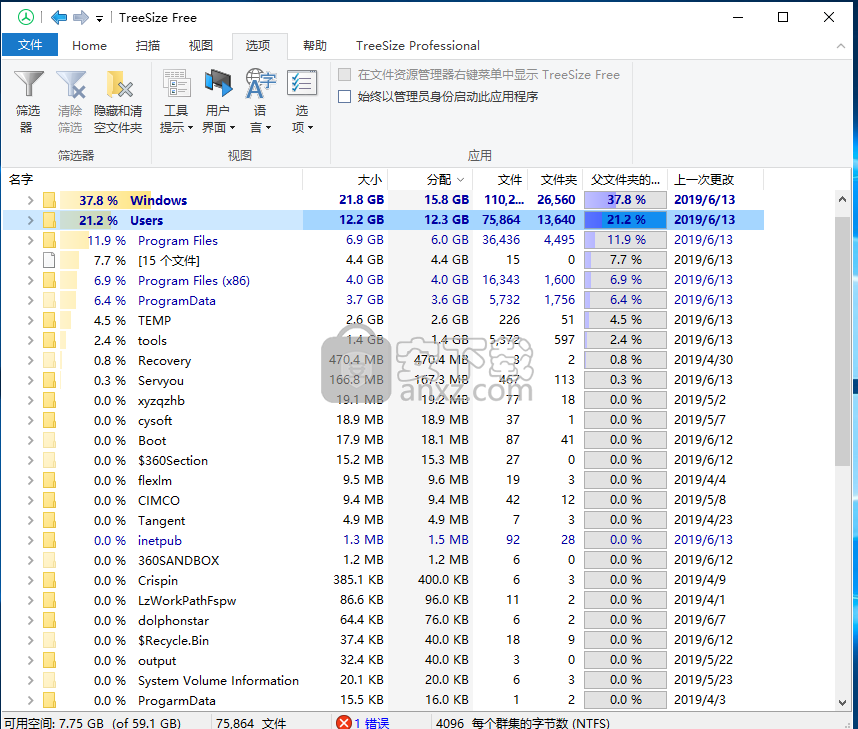Viewport: 858px width, 729px height.
Task: Click the inetpub folder icon
Action: 49,540
